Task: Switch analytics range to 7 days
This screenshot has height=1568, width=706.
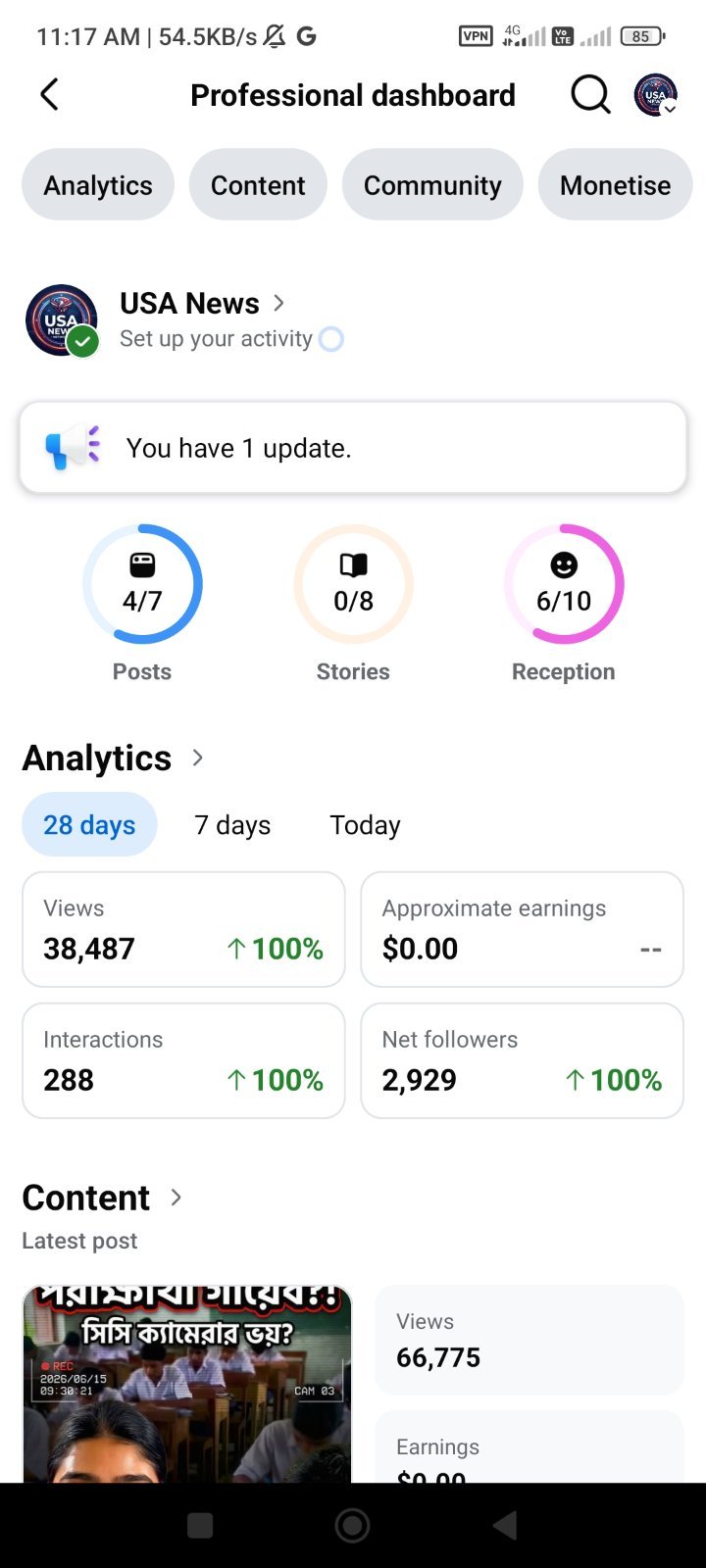Action: click(232, 825)
